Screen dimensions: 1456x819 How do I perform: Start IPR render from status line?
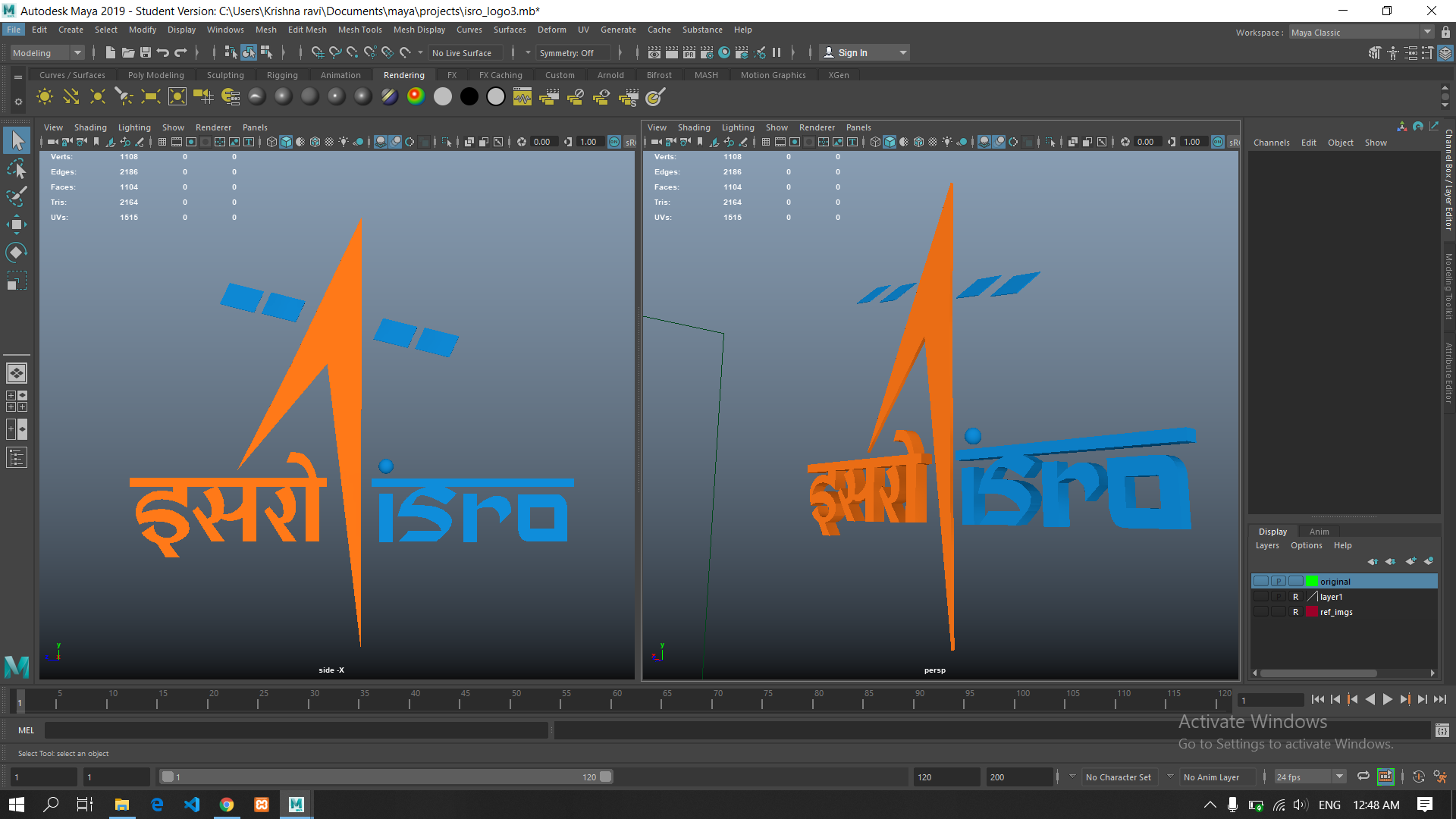(x=689, y=52)
